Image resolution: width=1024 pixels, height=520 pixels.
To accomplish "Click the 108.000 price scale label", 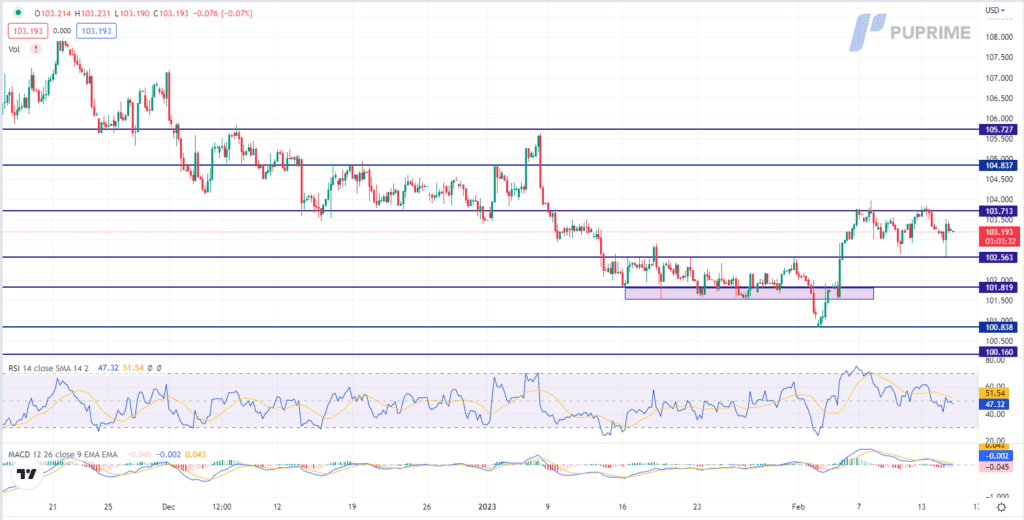I will coord(997,37).
